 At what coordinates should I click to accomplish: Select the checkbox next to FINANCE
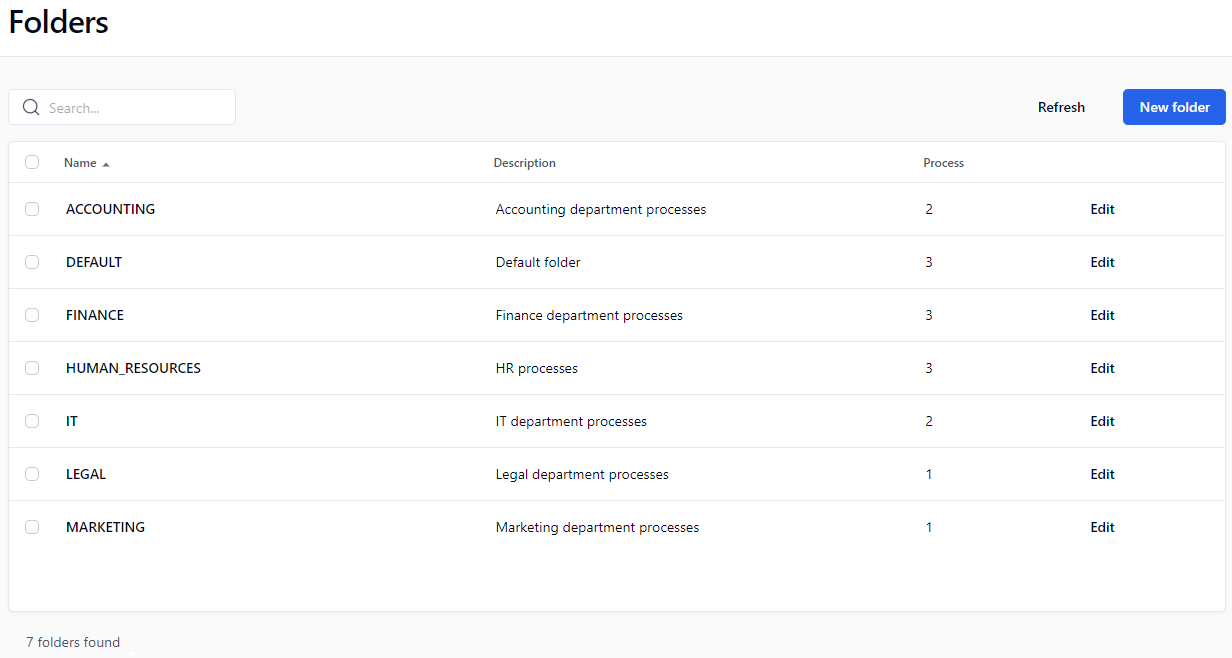click(31, 314)
